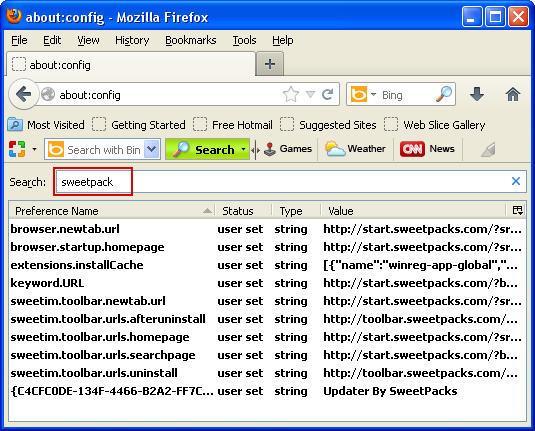Select sweetim.toolbar.urls.searchpage row
The height and width of the screenshot is (431, 535).
click(x=267, y=355)
